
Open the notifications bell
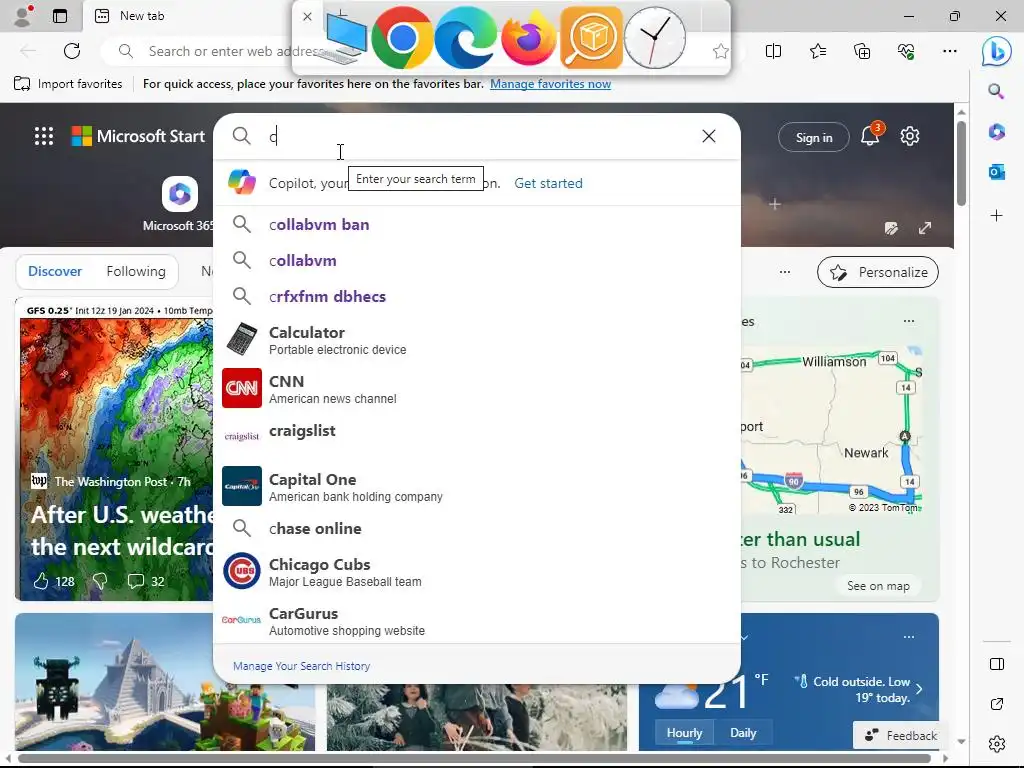871,135
